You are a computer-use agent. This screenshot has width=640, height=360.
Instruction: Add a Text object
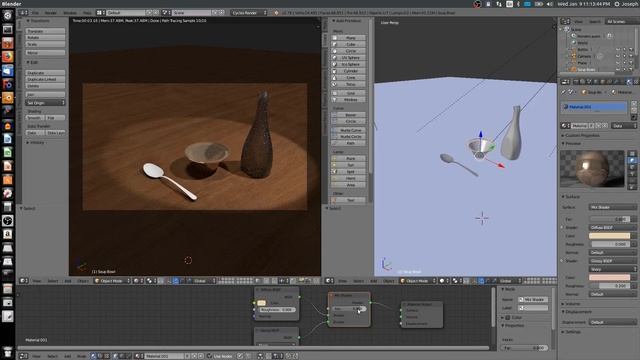tap(348, 200)
